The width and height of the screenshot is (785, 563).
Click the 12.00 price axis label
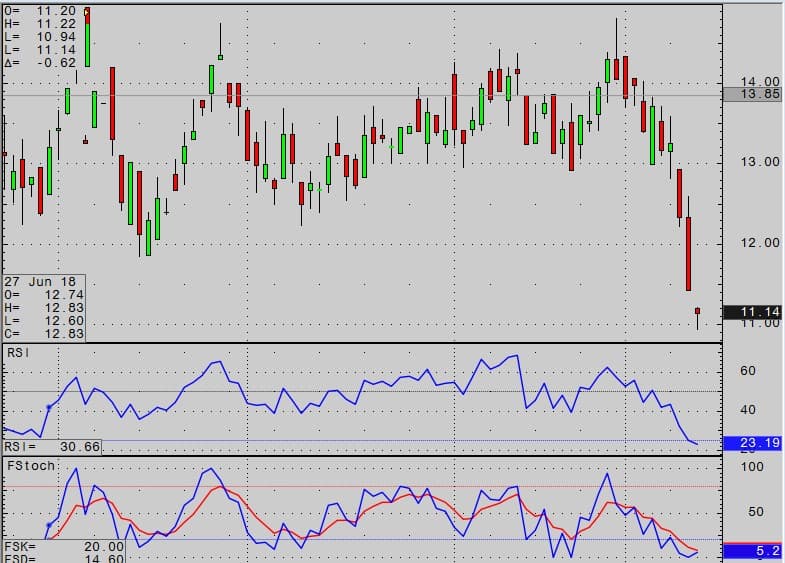760,243
